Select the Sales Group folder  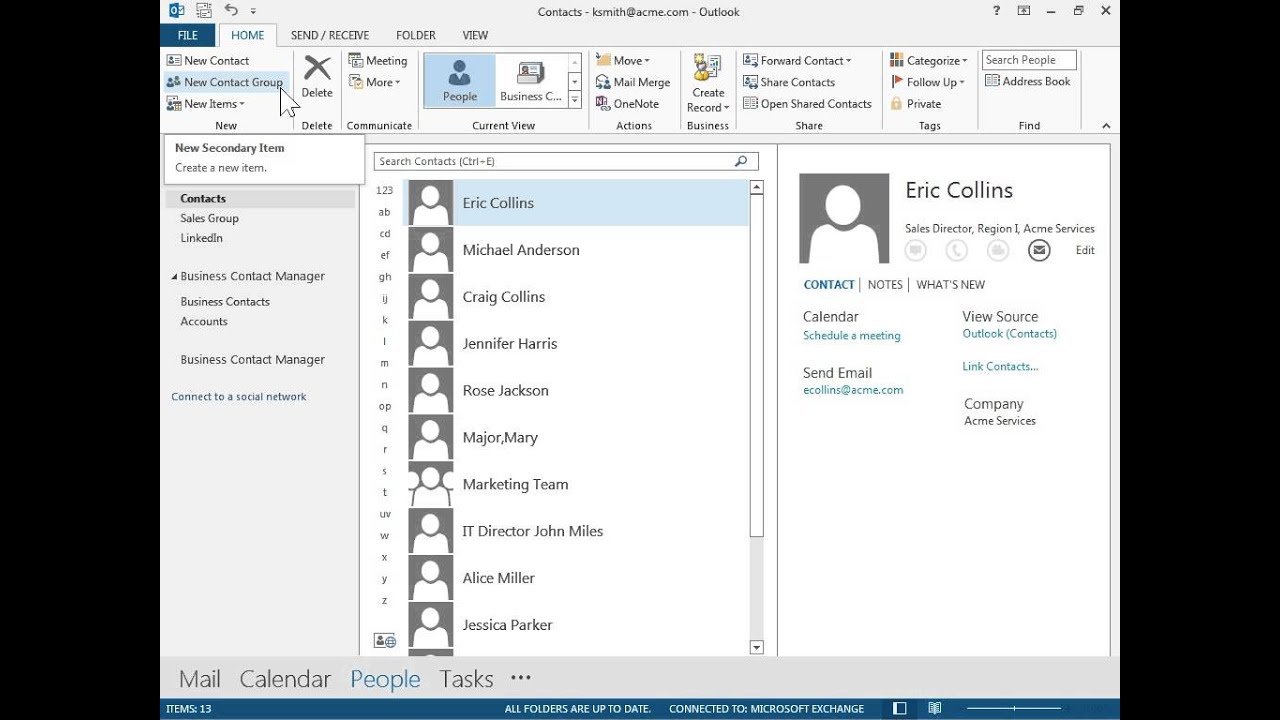tap(209, 218)
